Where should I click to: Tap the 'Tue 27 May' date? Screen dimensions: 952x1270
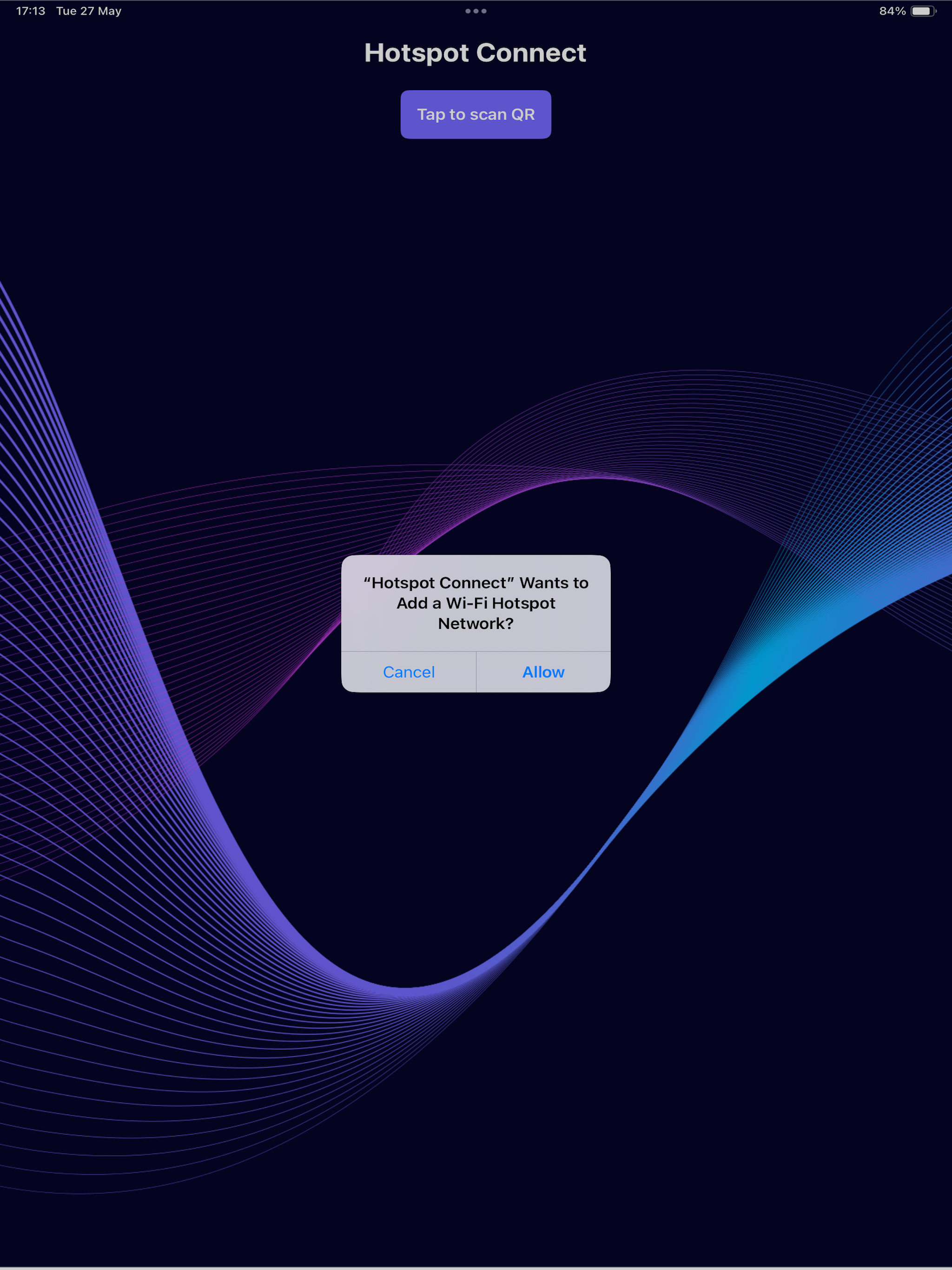pyautogui.click(x=88, y=11)
